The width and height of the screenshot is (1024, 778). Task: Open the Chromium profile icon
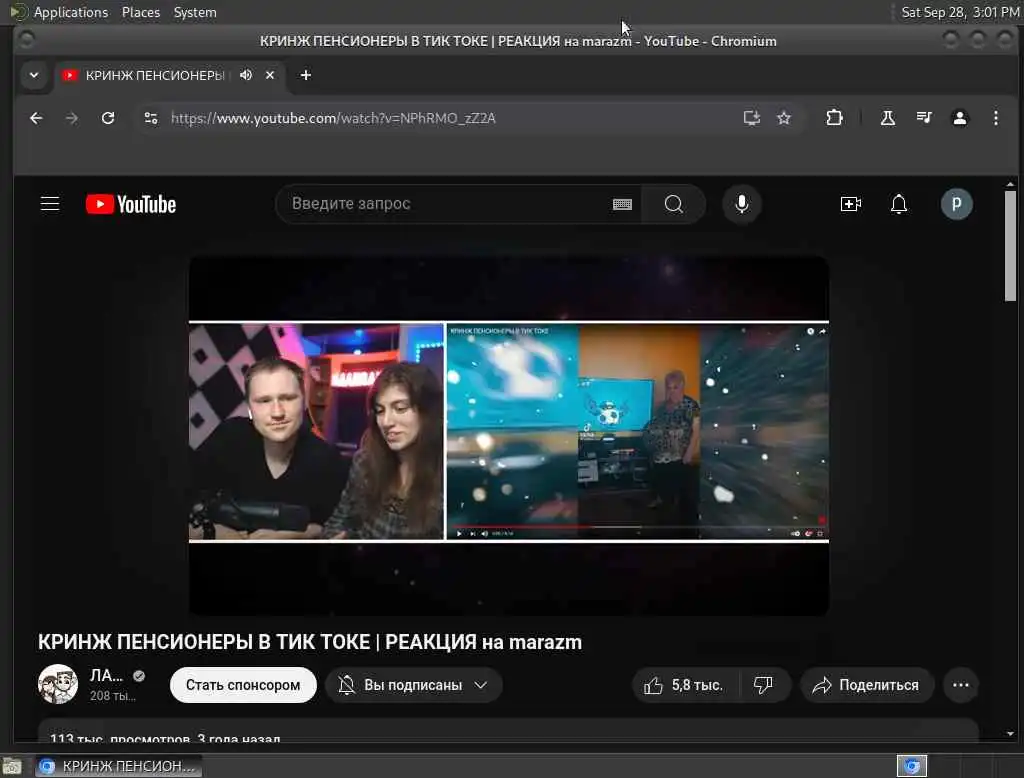tap(959, 118)
